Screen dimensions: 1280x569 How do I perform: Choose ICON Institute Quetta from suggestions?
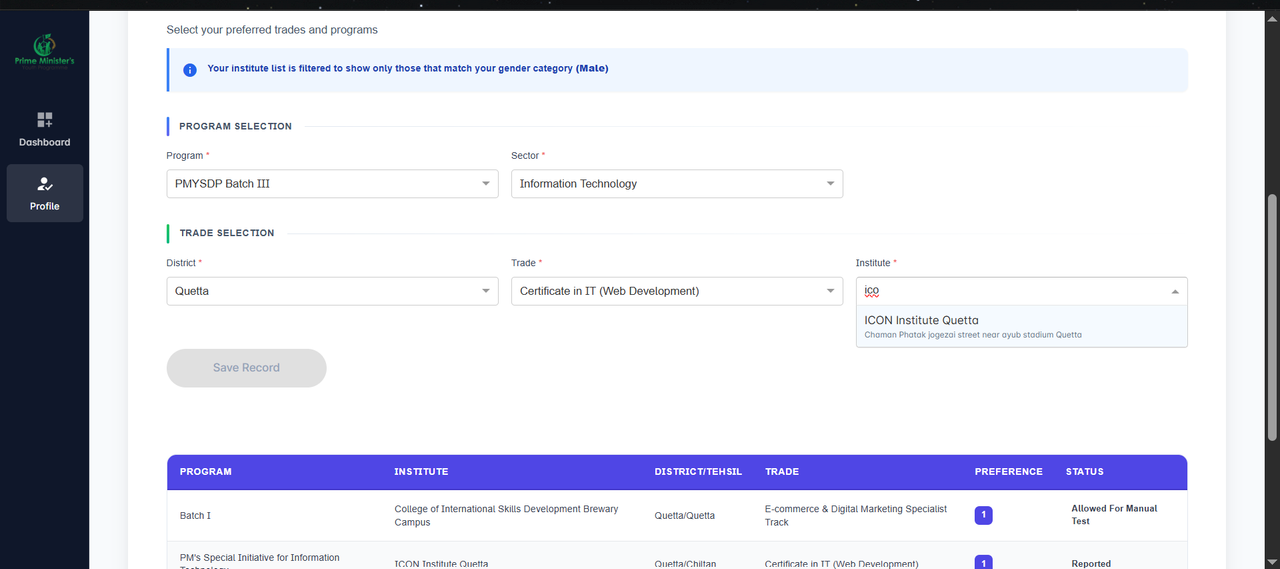point(1021,327)
